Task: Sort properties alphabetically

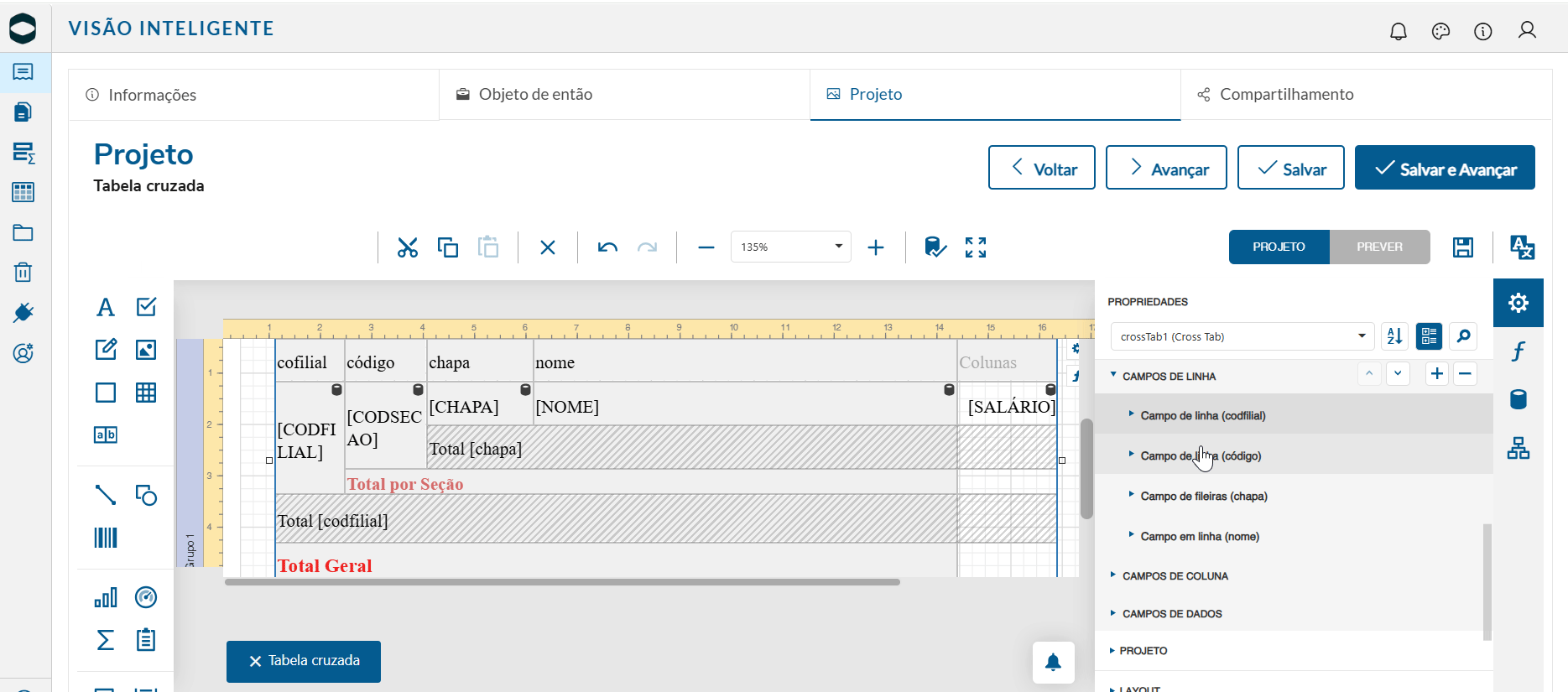Action: click(1395, 336)
